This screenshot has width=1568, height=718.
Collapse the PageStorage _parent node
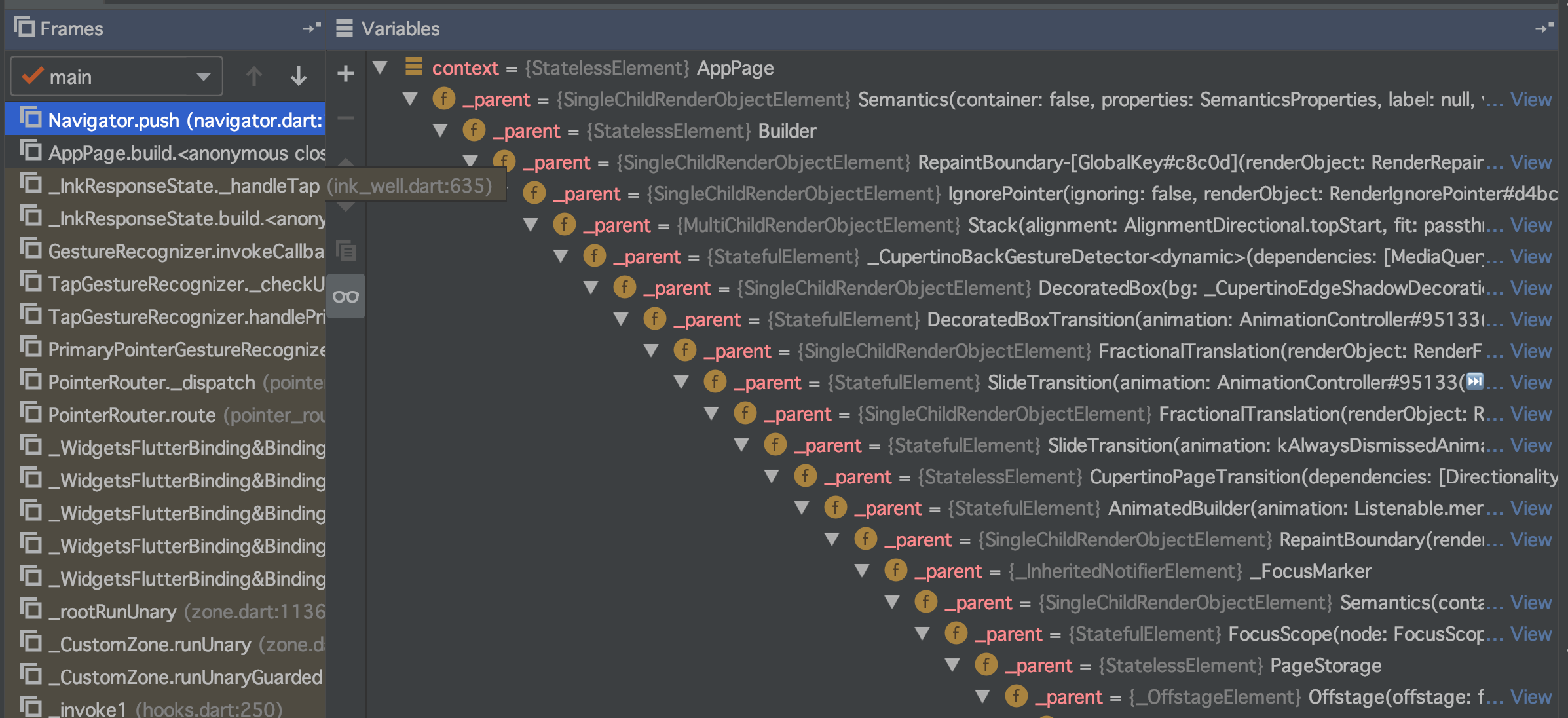click(x=952, y=665)
